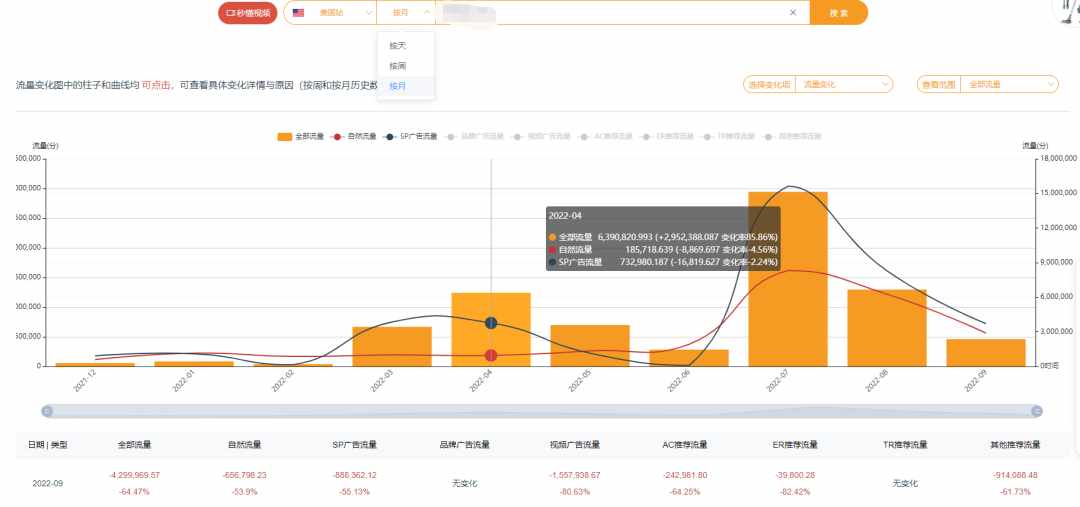Click the -886,362.12 SP ad value

pos(355,475)
